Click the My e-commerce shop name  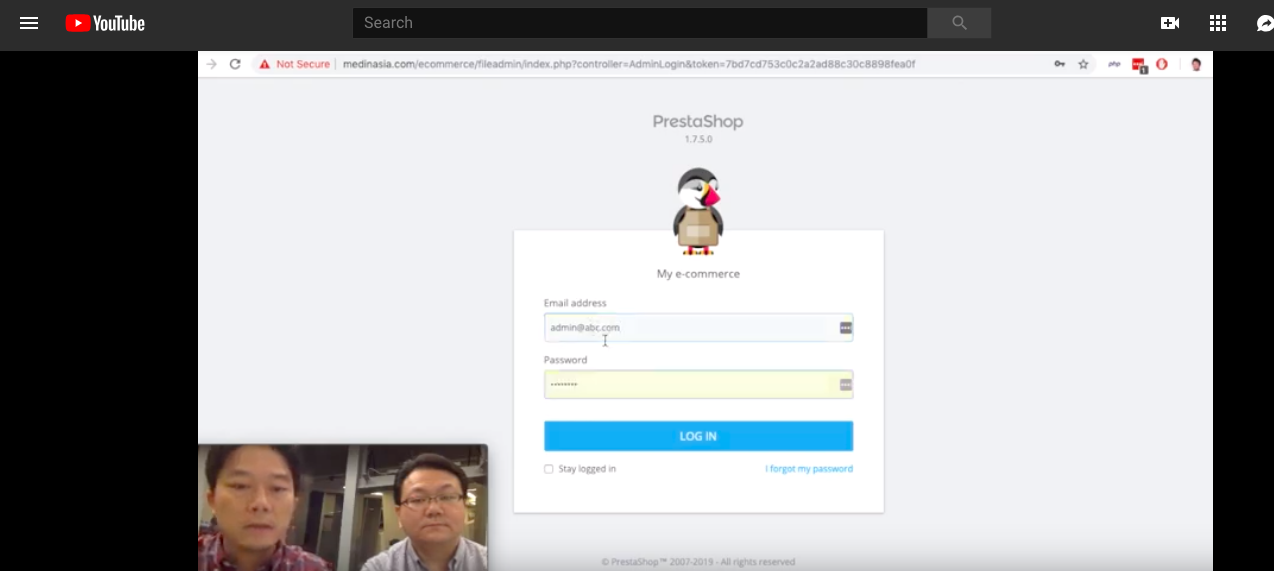pyautogui.click(x=698, y=274)
